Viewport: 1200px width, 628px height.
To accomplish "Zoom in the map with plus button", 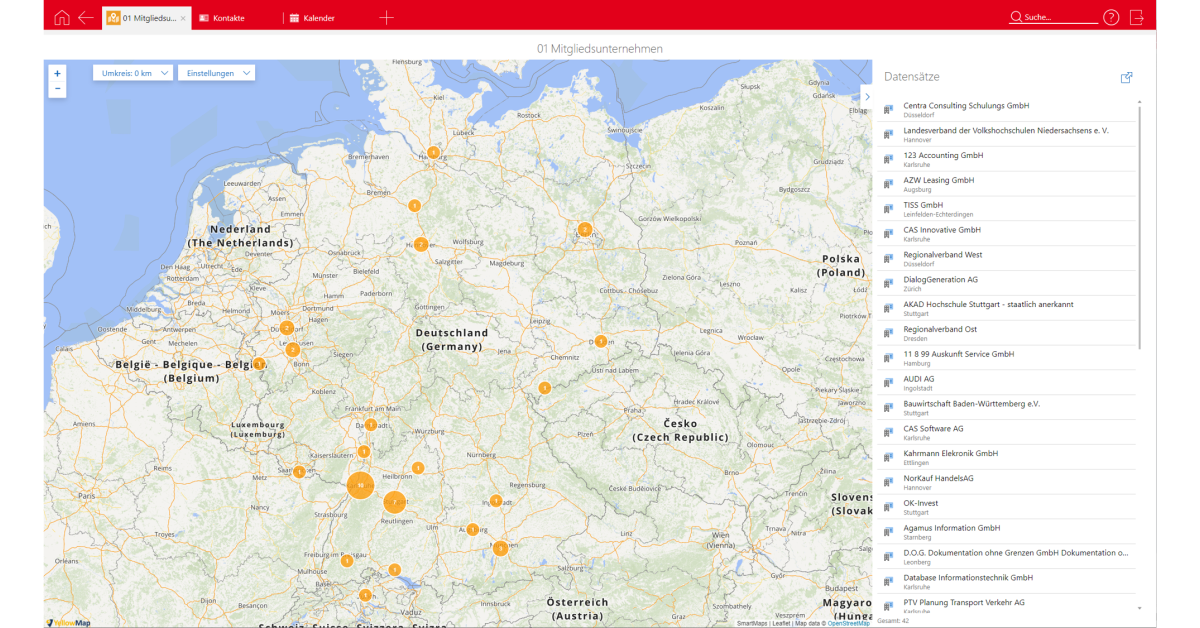I will pyautogui.click(x=57, y=73).
